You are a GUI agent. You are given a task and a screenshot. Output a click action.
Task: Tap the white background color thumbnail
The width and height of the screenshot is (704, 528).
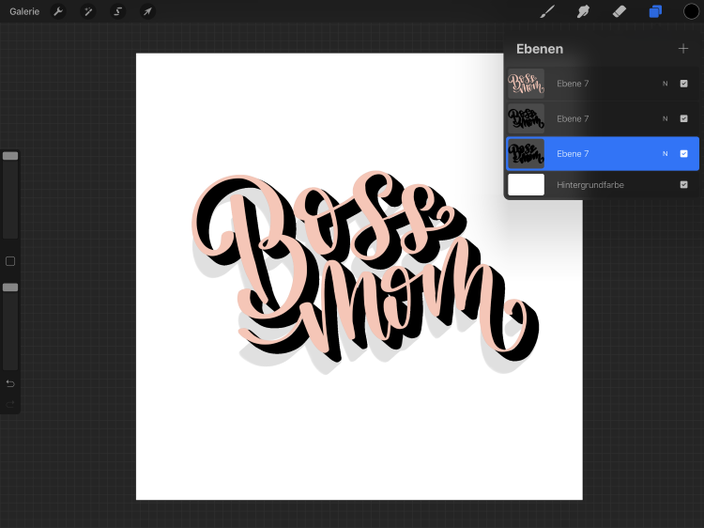[526, 185]
